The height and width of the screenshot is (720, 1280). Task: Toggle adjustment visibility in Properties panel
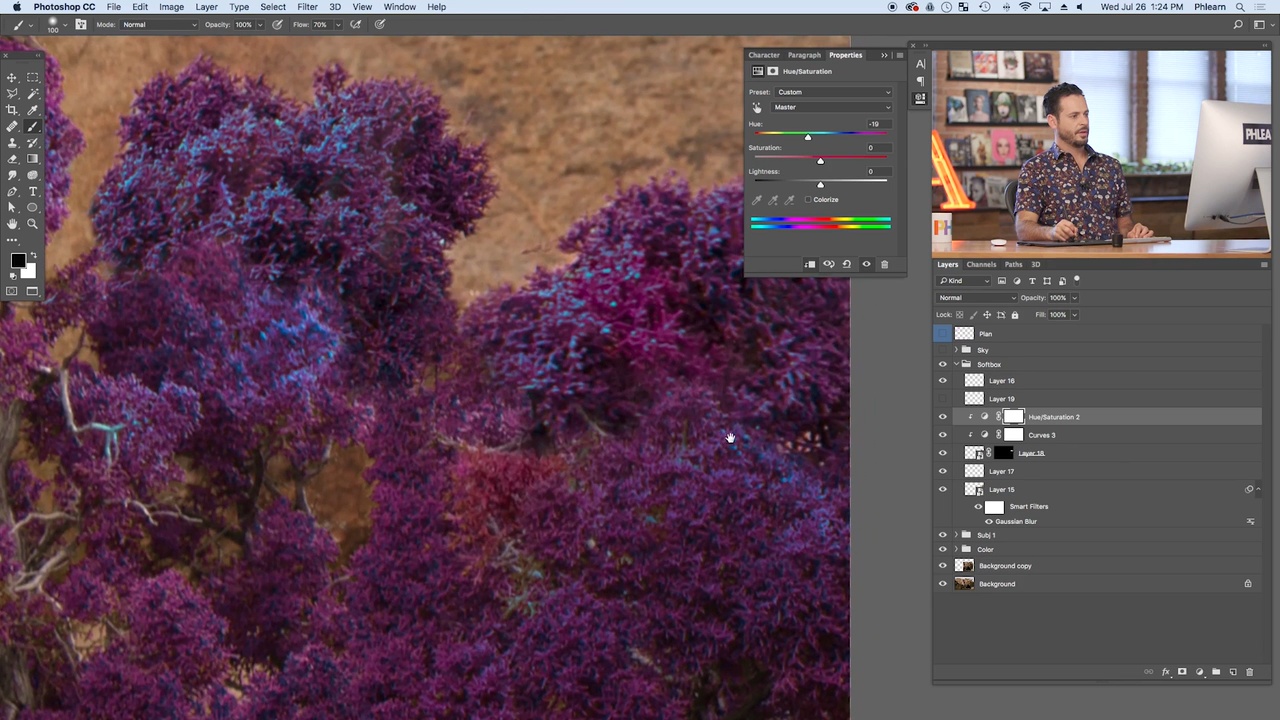tap(866, 264)
